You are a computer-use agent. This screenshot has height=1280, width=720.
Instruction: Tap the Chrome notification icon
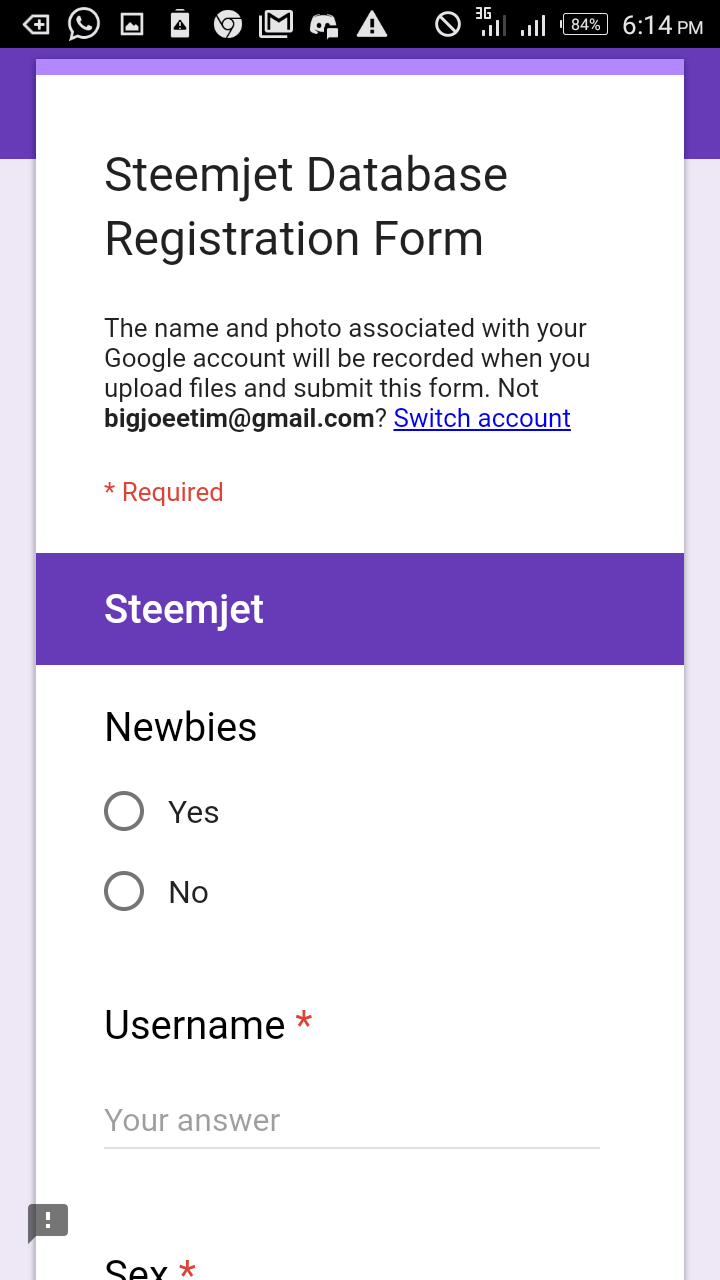pyautogui.click(x=228, y=24)
